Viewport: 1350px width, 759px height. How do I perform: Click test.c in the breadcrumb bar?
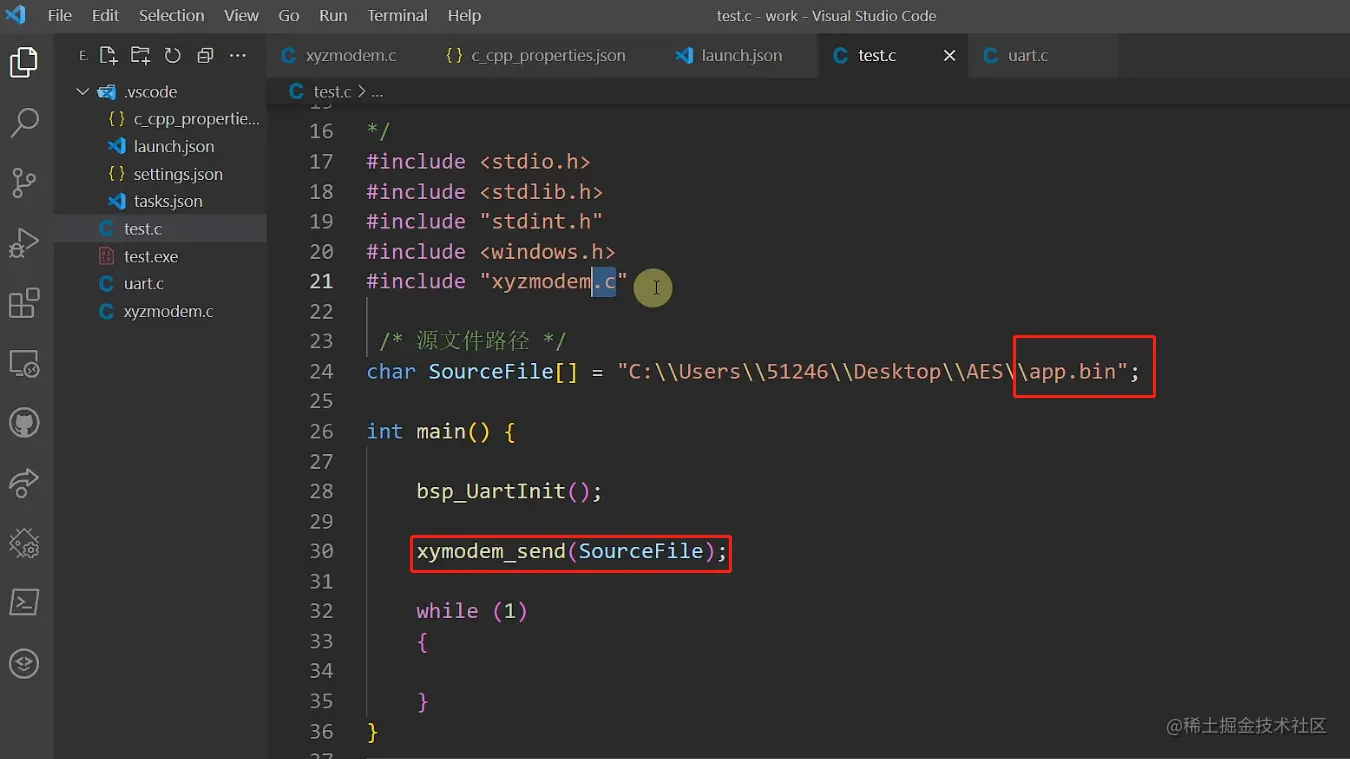332,92
